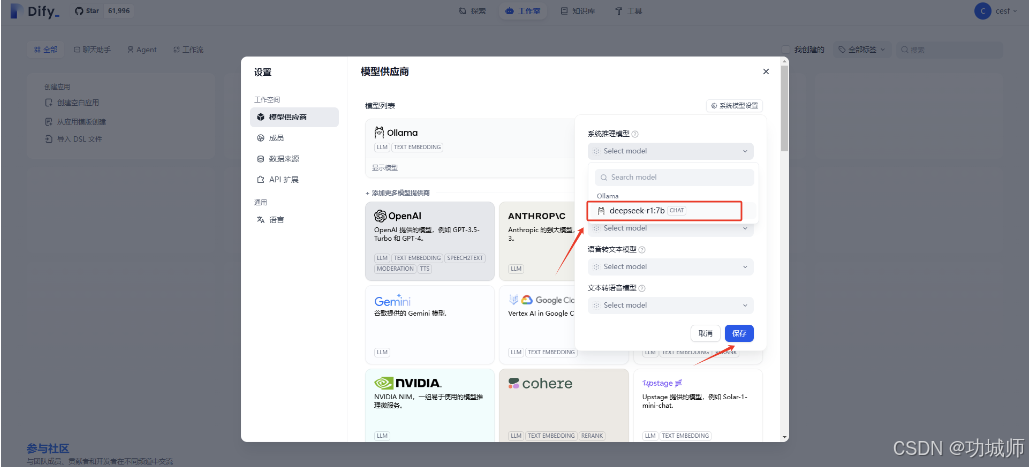This screenshot has height=467, width=1029.
Task: Click the settings dialog vertical scrollbar
Action: click(x=784, y=108)
